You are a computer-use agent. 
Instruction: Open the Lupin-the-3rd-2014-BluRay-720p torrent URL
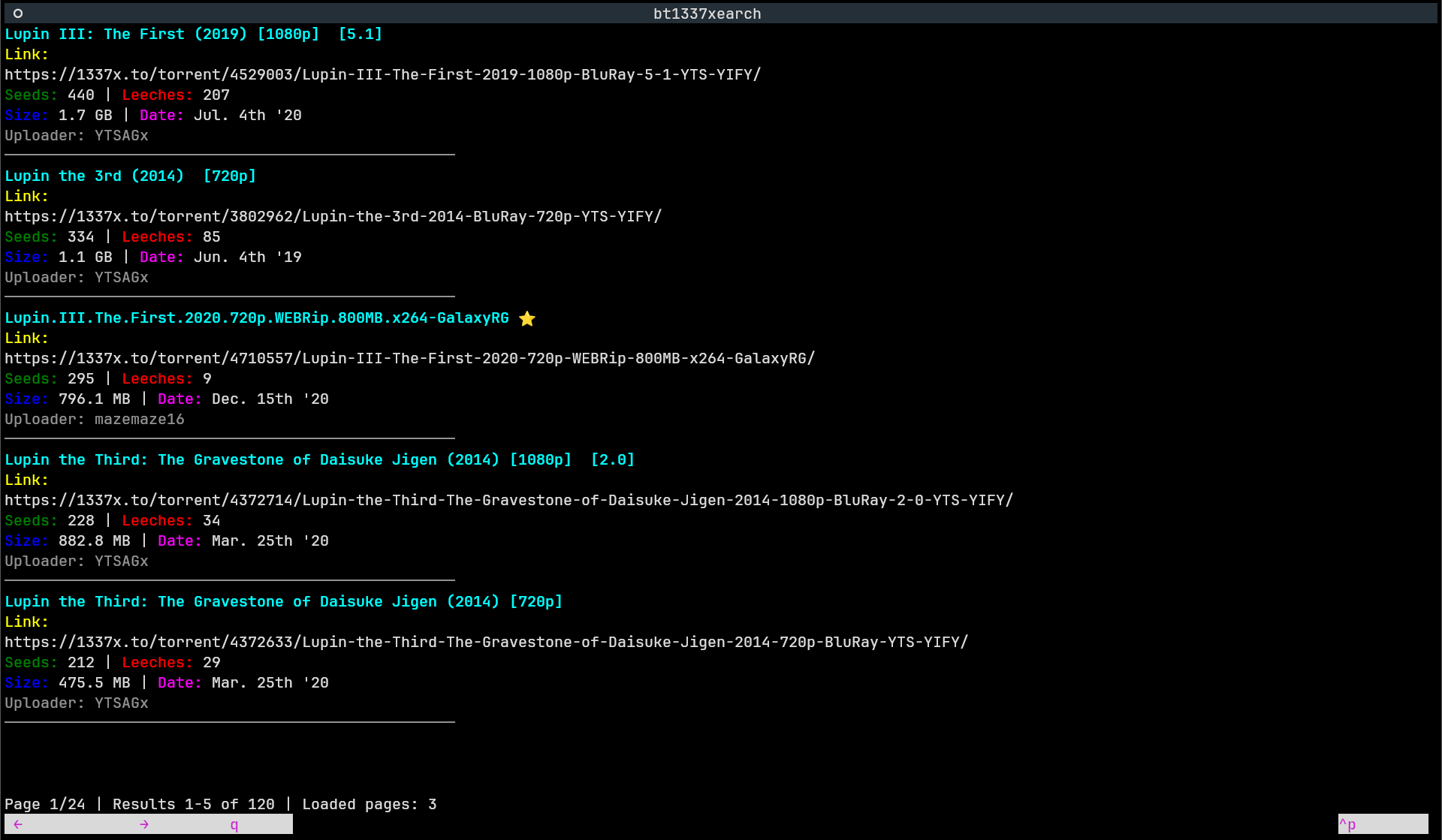click(x=333, y=216)
